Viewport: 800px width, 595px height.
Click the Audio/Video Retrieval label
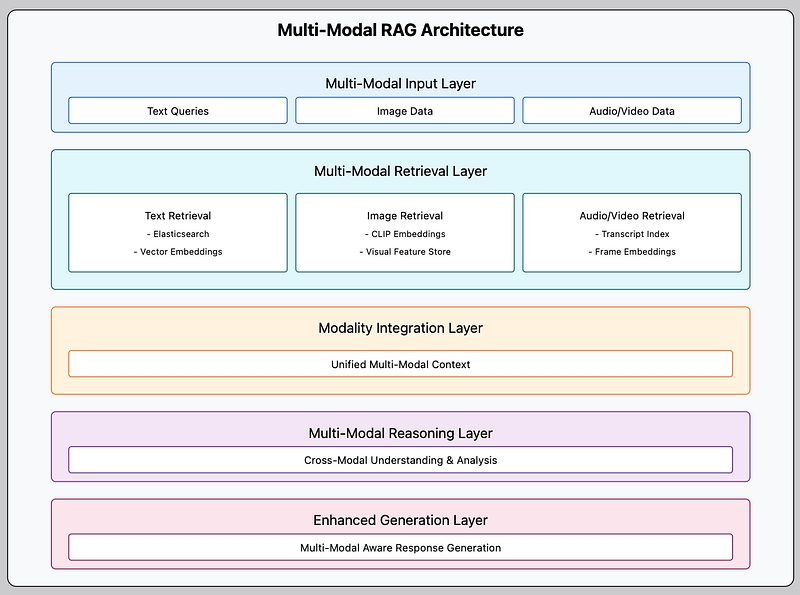(632, 216)
